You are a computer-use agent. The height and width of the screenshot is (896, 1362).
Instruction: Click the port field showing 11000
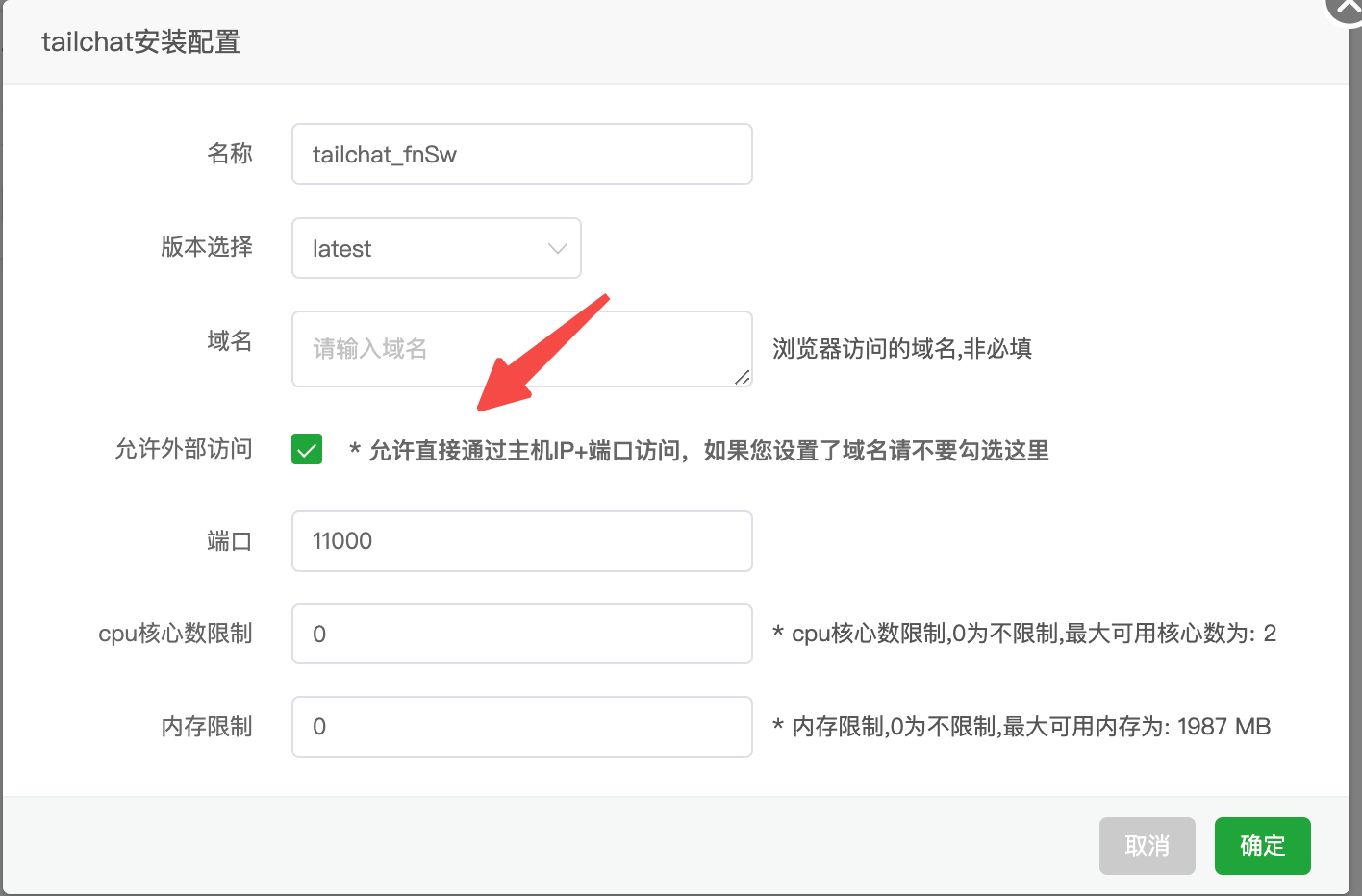[521, 541]
